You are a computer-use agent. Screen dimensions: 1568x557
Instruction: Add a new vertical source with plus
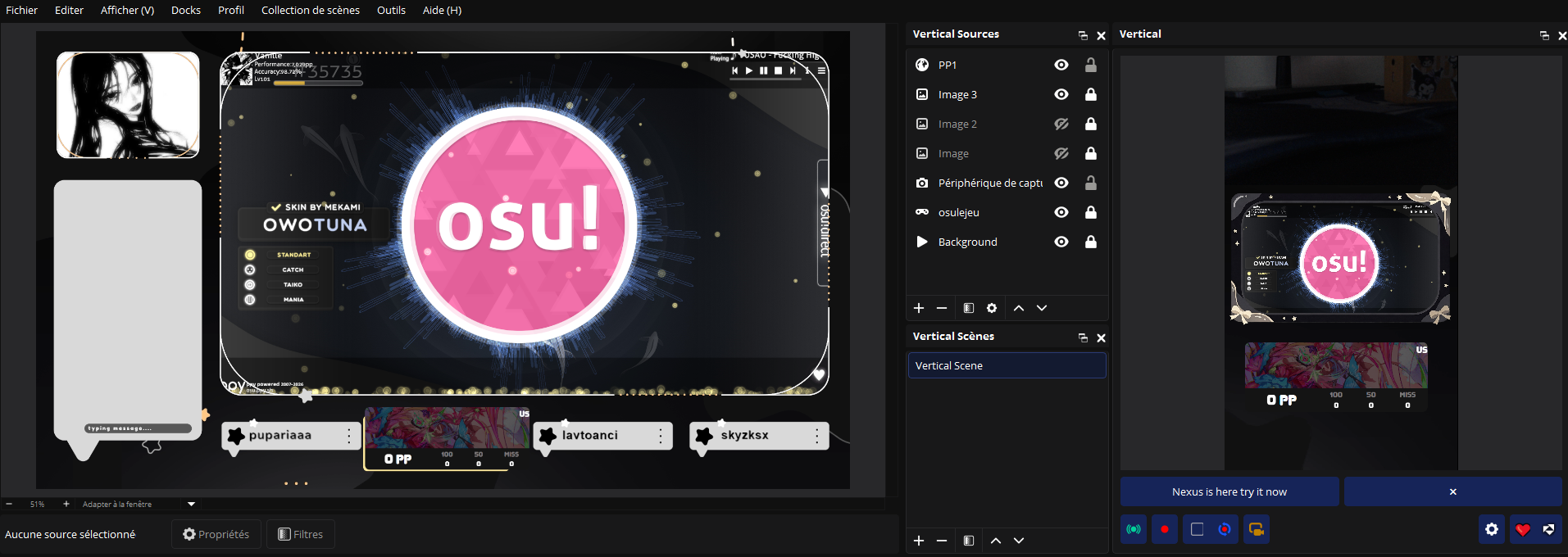[919, 308]
